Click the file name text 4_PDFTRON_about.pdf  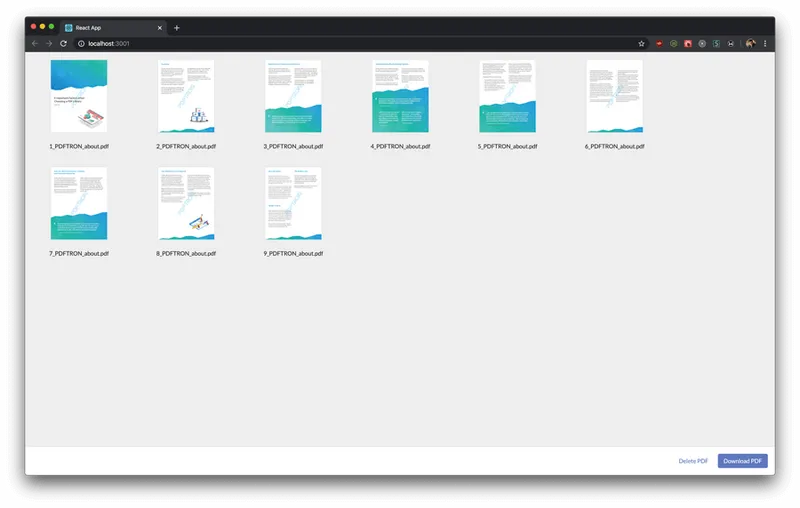401,146
